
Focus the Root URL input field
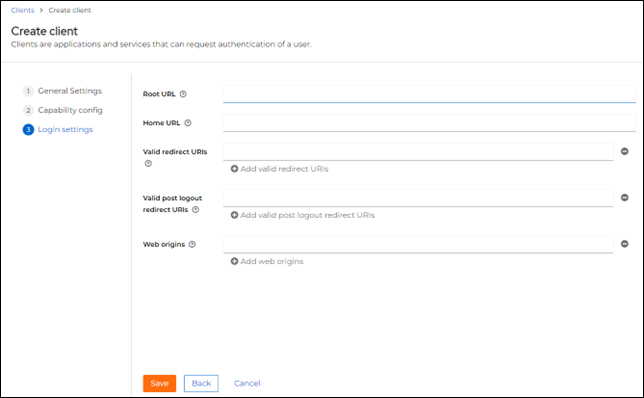[429, 94]
